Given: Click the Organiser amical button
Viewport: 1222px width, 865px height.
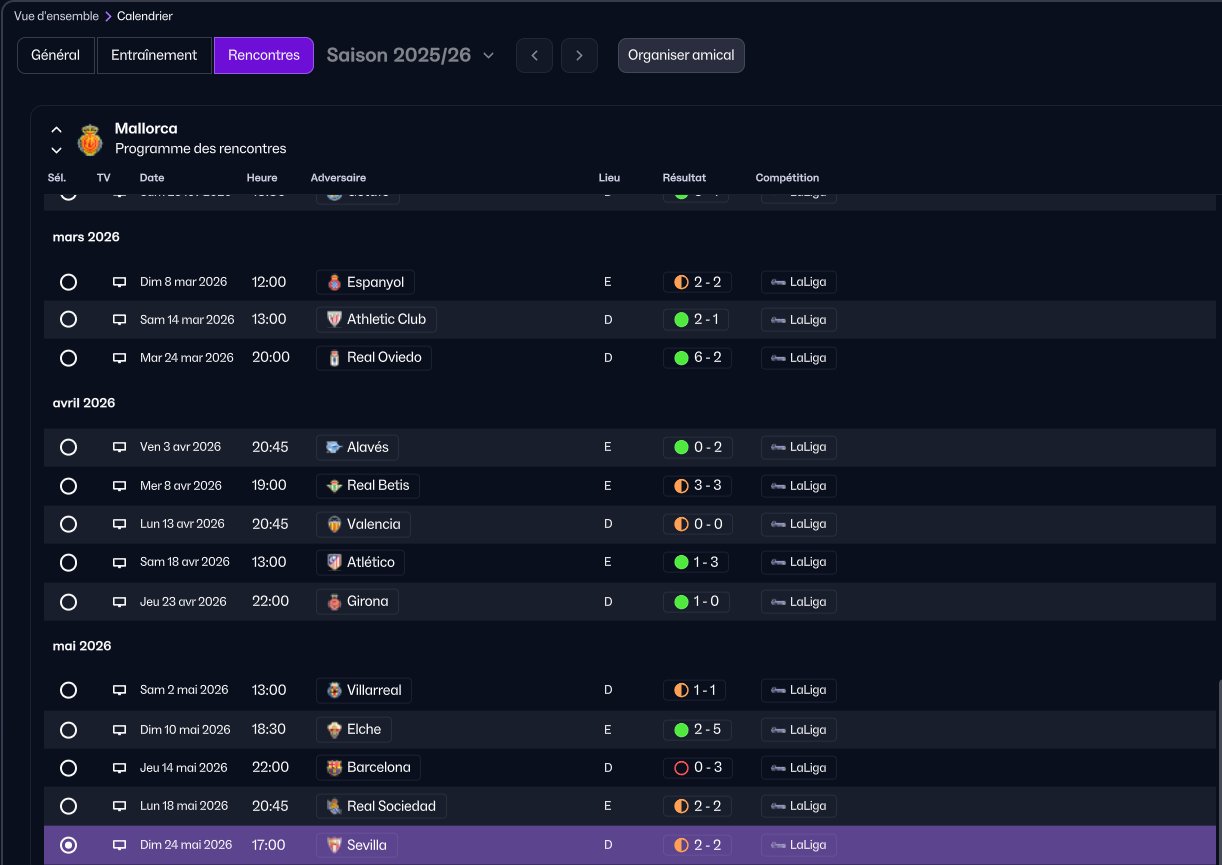Looking at the screenshot, I should [x=681, y=55].
